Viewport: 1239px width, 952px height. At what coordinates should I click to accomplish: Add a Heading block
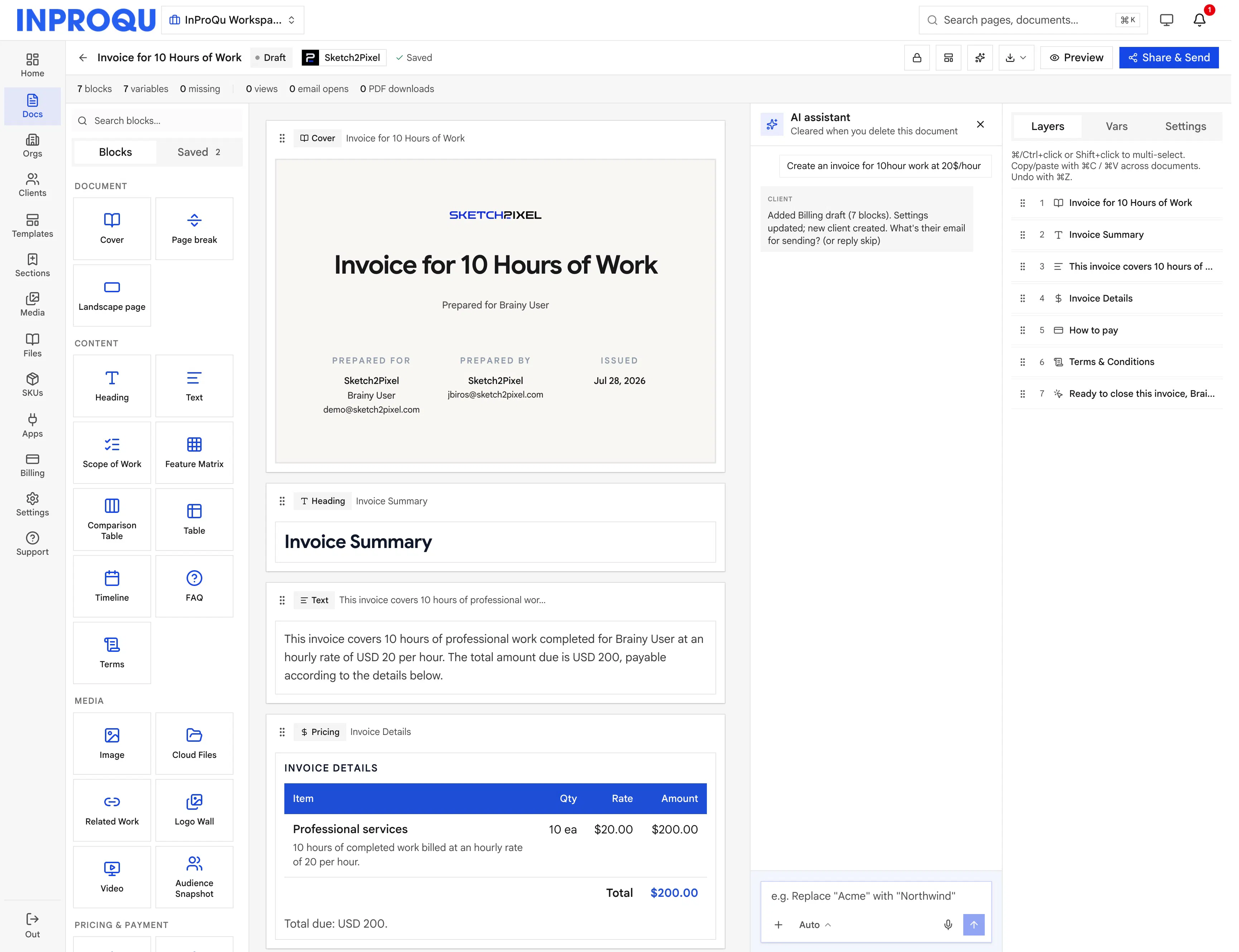pyautogui.click(x=112, y=386)
